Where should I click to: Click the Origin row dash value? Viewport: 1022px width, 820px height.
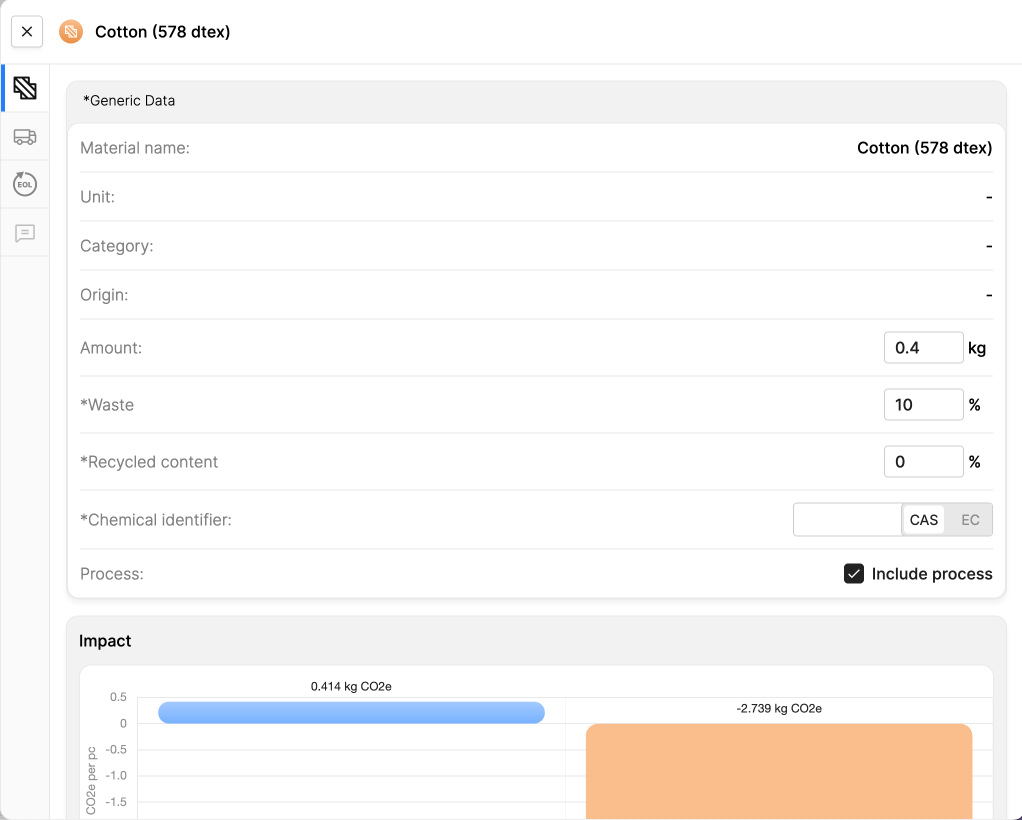click(988, 294)
